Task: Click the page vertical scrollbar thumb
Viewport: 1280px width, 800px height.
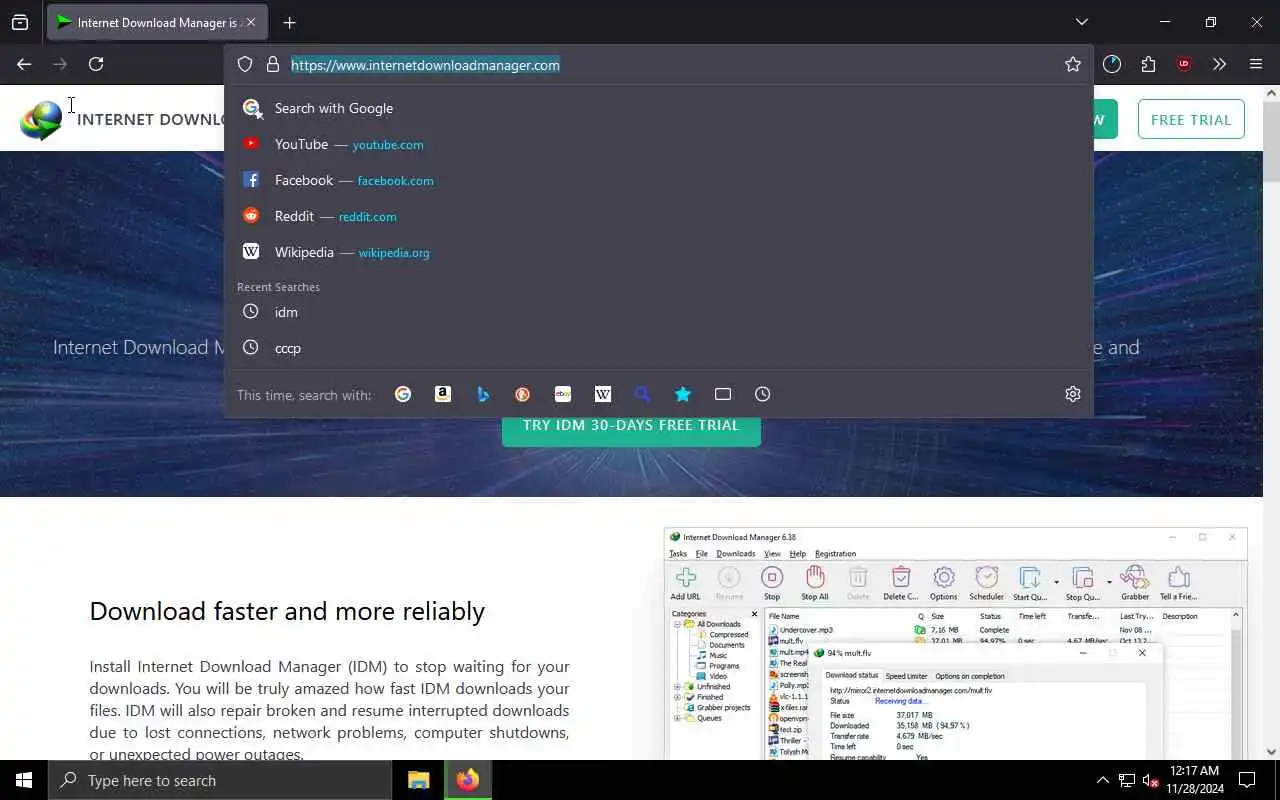Action: pyautogui.click(x=1272, y=140)
